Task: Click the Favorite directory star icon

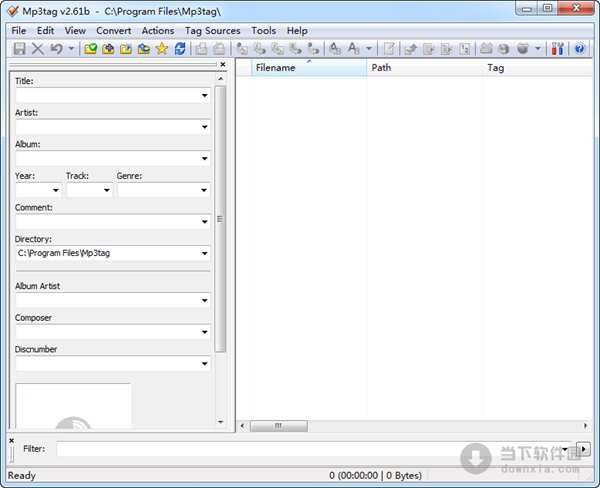Action: 162,49
